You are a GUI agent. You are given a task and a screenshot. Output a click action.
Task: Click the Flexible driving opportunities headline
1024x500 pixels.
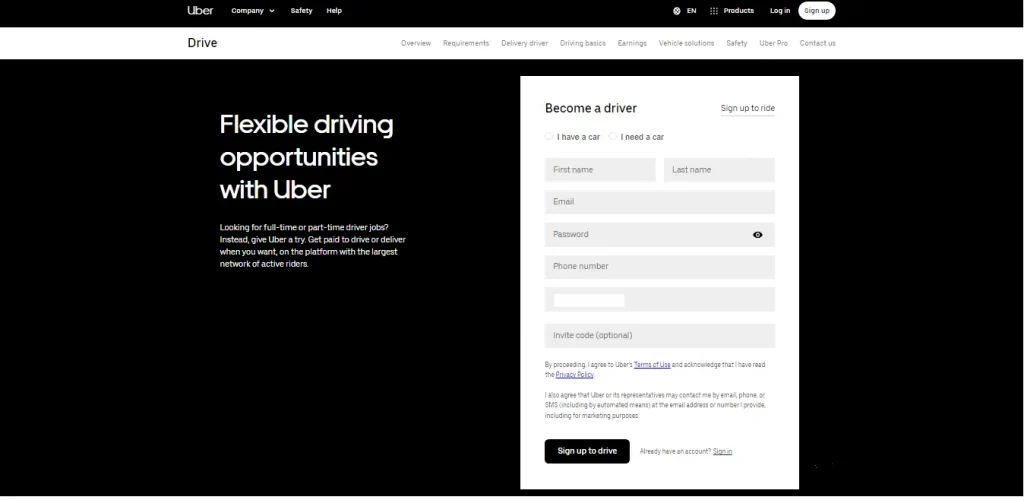coord(307,157)
